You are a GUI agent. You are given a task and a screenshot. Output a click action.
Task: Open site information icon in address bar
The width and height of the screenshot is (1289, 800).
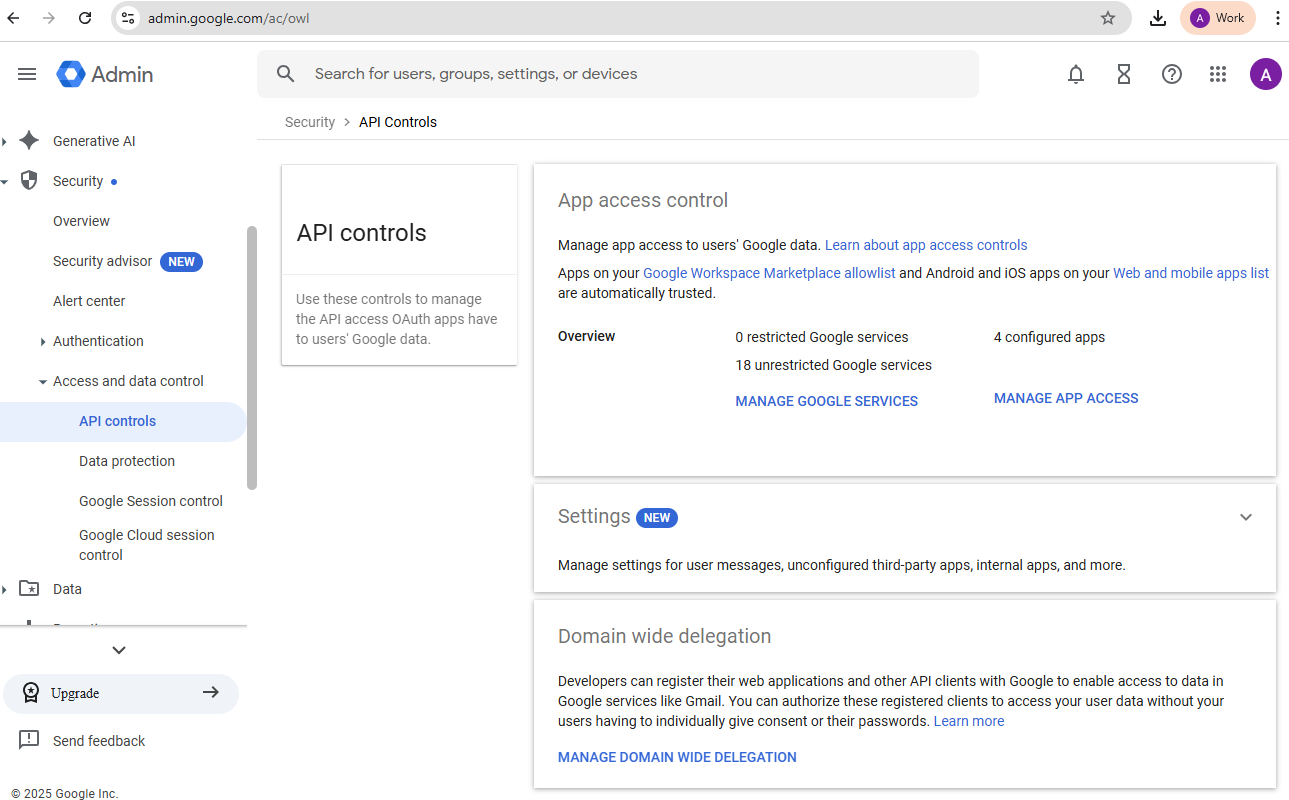click(x=127, y=18)
